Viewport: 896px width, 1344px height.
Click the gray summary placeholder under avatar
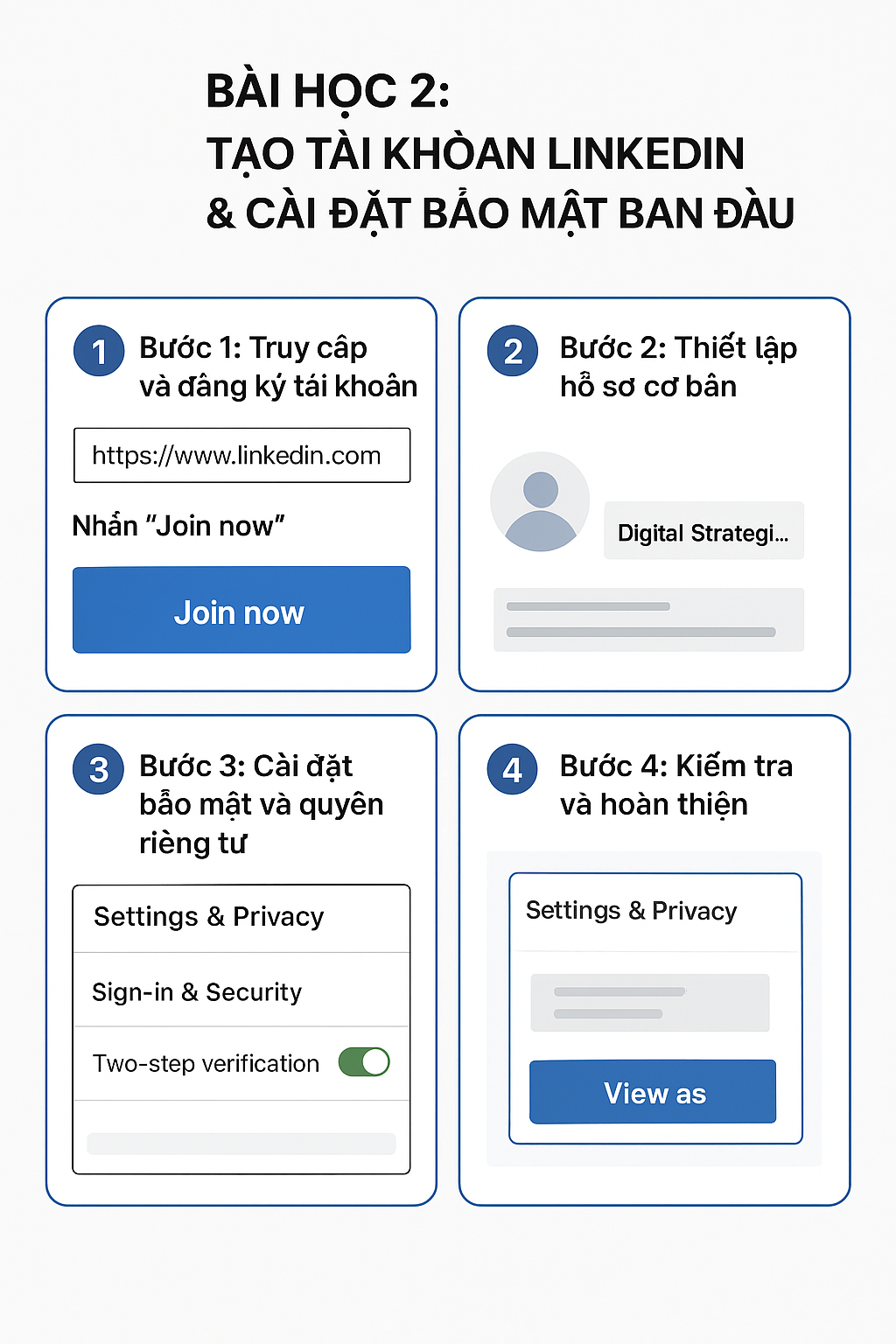click(648, 619)
